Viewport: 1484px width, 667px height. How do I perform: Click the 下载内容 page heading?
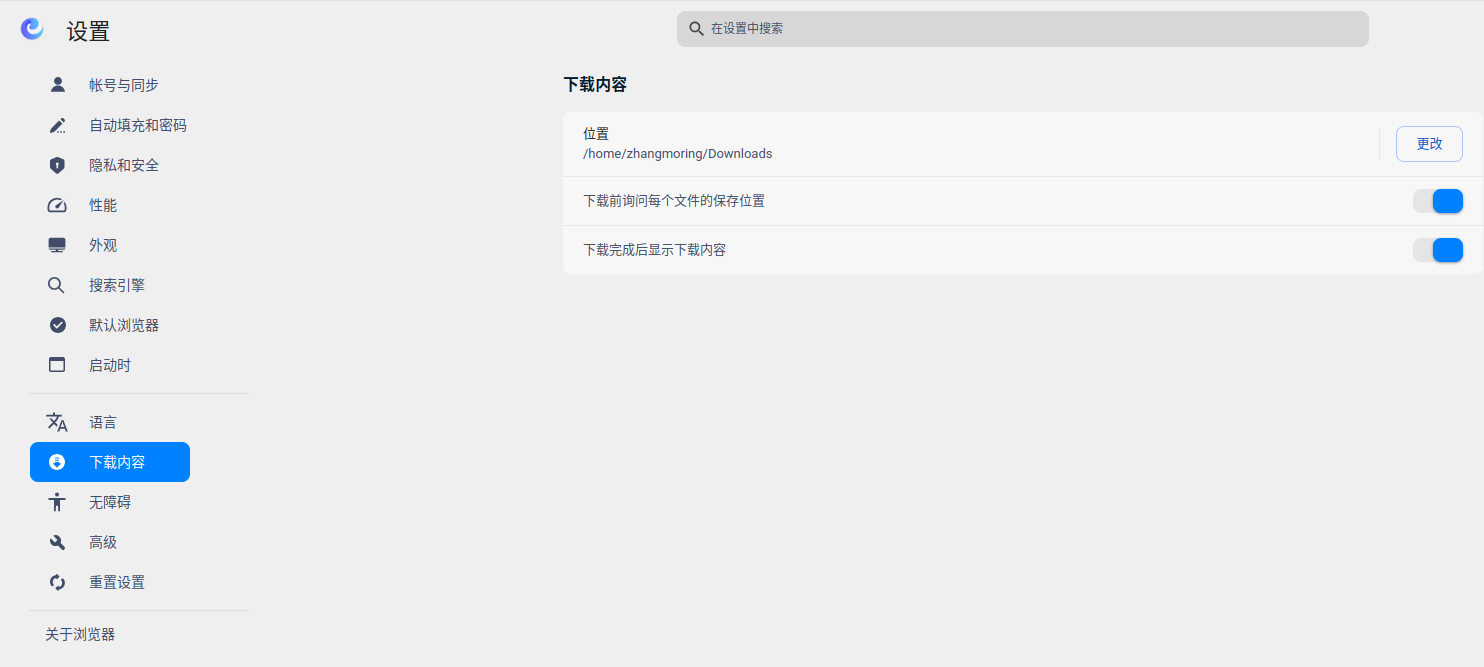tap(595, 85)
